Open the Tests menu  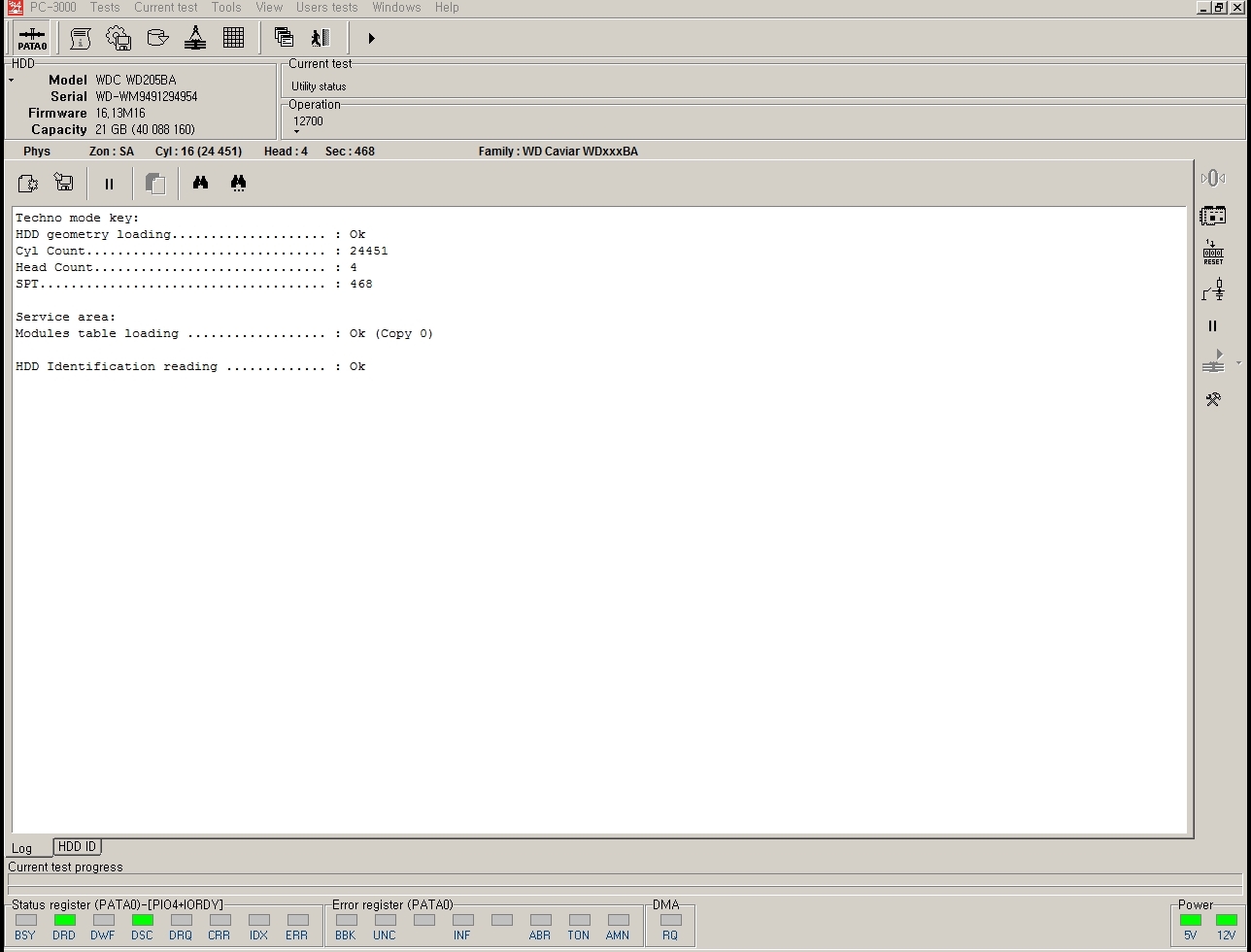(x=105, y=7)
